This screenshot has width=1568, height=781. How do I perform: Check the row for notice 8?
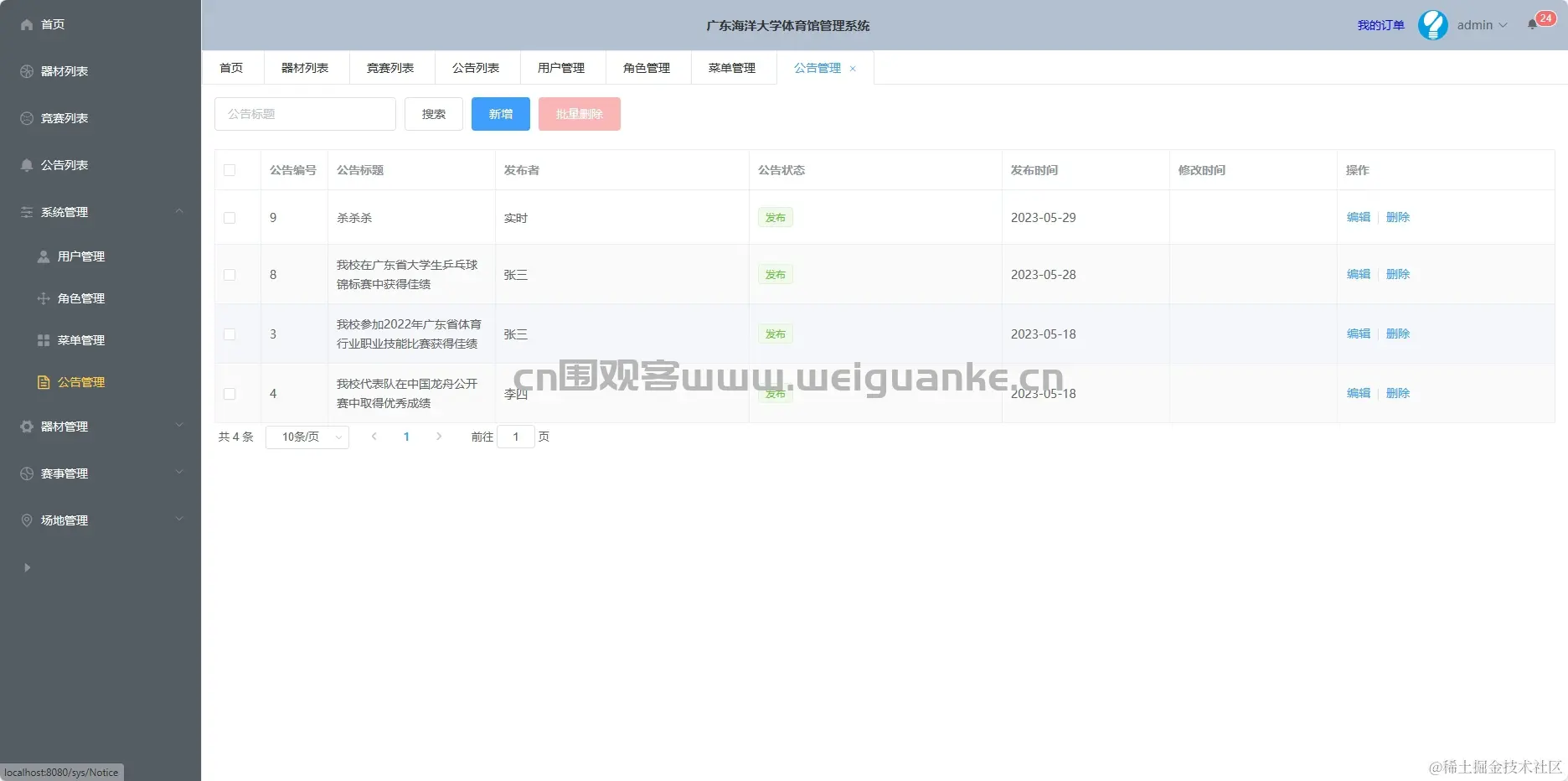(x=230, y=275)
